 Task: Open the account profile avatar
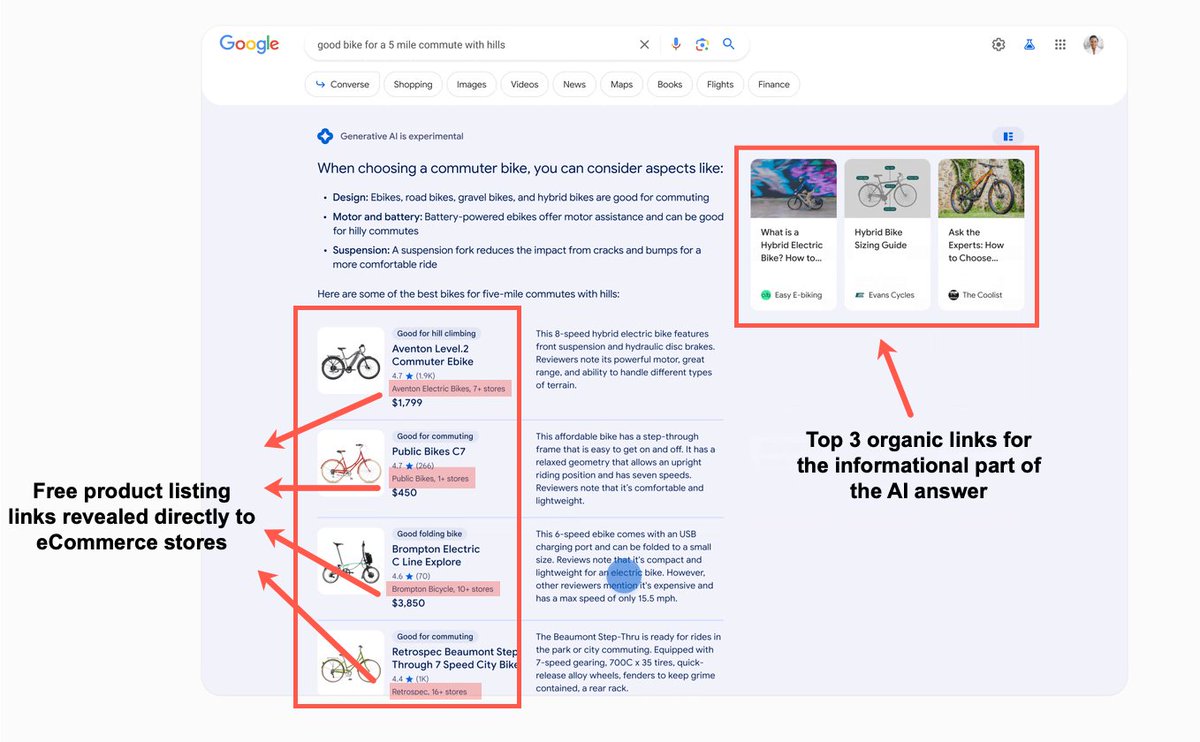click(x=1093, y=44)
